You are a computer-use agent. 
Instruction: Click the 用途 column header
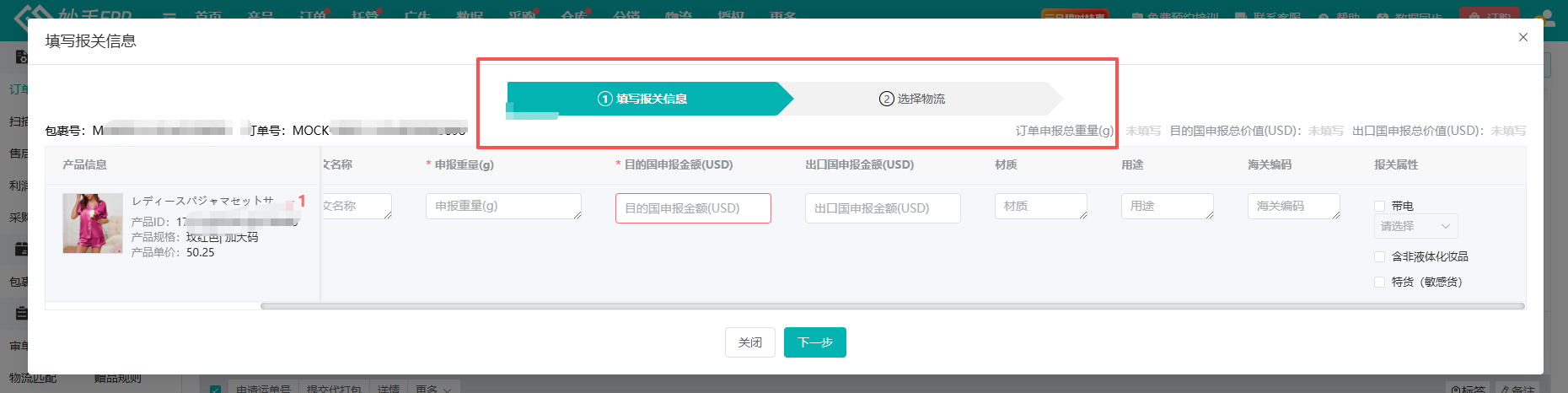point(1132,164)
